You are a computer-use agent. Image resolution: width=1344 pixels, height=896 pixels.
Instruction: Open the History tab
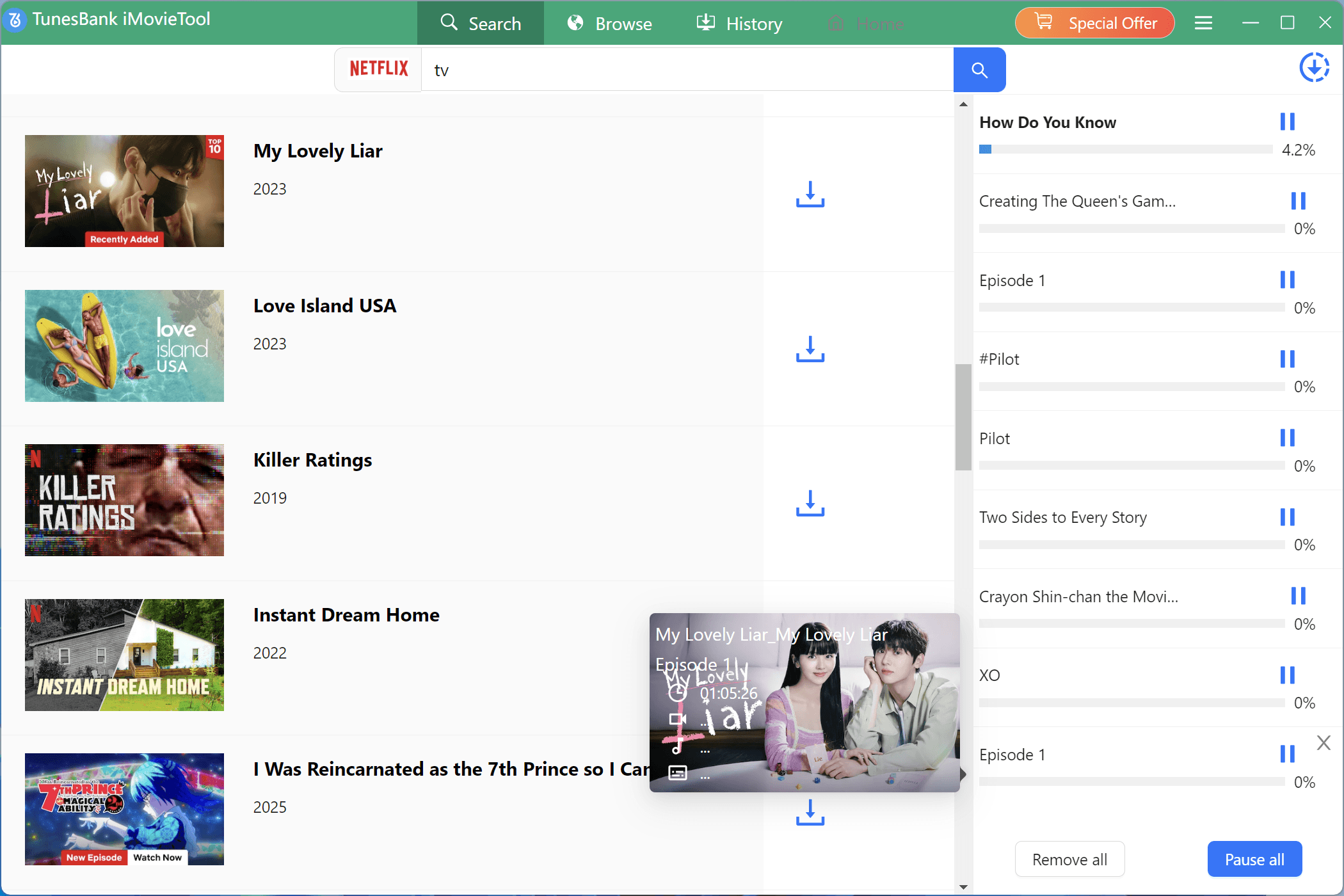(739, 23)
